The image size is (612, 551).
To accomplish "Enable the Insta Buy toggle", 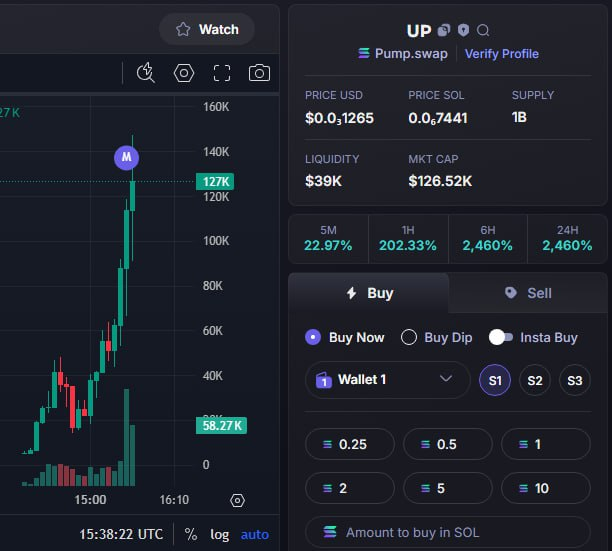I will click(x=501, y=337).
